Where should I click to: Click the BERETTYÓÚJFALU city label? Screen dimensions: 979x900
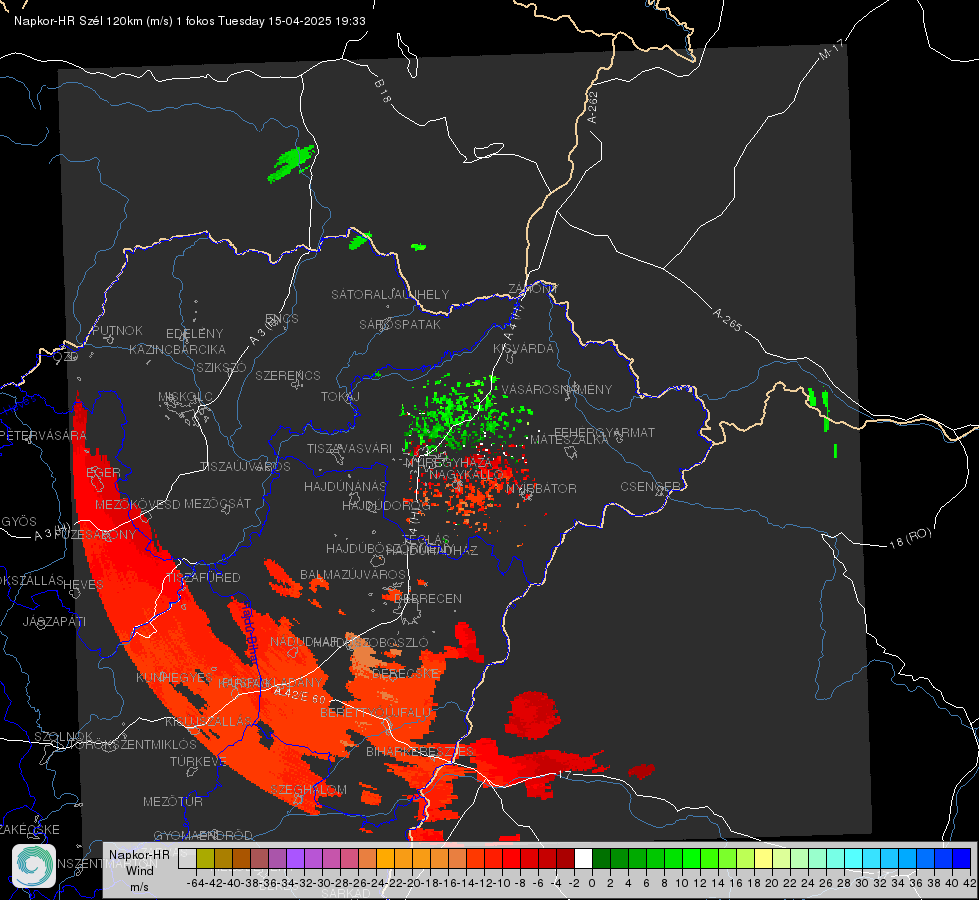pyautogui.click(x=375, y=712)
